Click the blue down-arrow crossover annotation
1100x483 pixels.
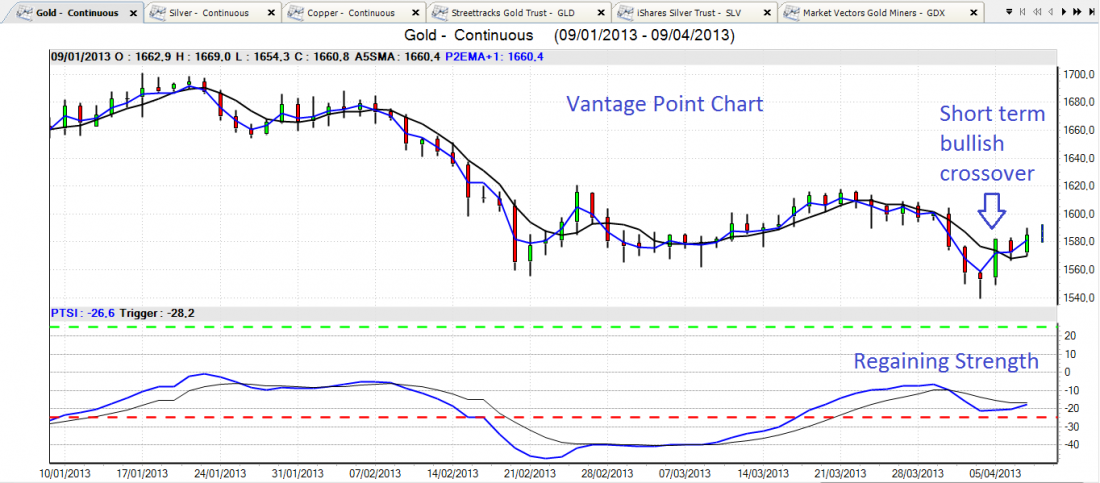click(990, 211)
